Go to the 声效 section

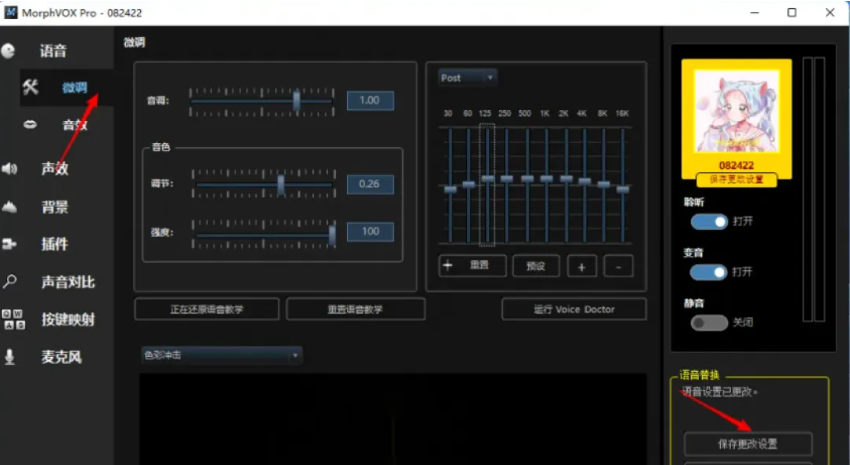click(55, 169)
